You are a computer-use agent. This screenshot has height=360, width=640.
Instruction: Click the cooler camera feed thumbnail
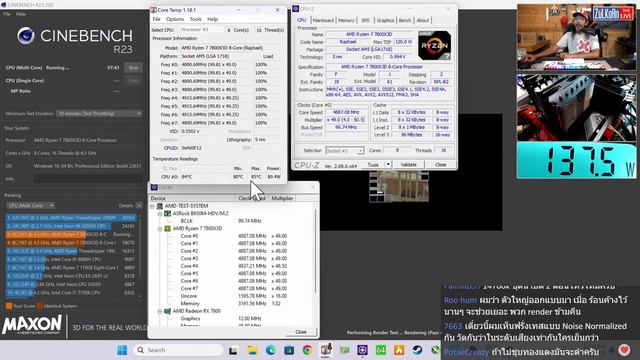(576, 107)
